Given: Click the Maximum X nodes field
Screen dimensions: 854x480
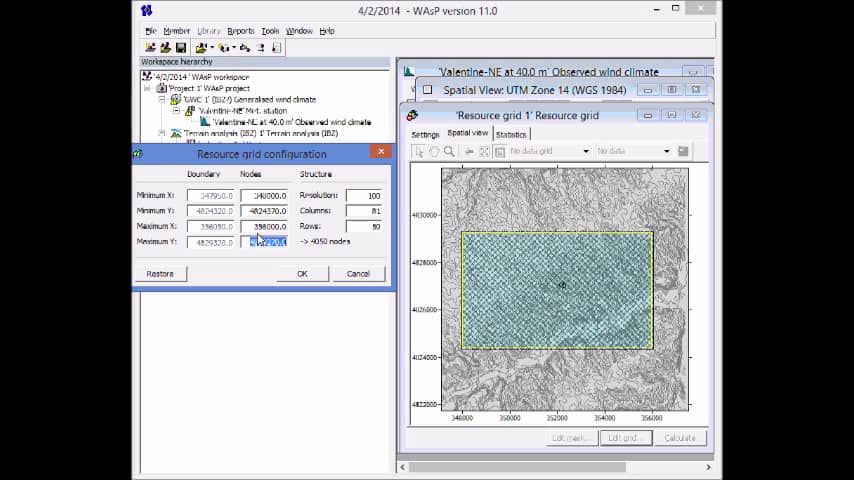Looking at the screenshot, I should click(264, 227).
